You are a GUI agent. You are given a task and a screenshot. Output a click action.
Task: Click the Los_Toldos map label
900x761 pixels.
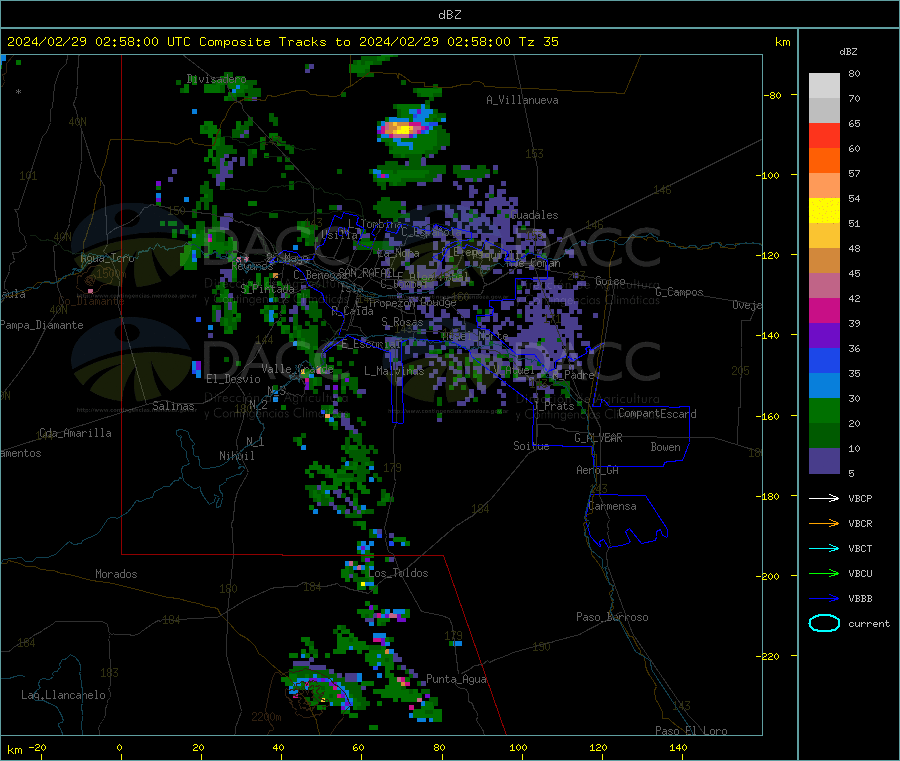[398, 573]
